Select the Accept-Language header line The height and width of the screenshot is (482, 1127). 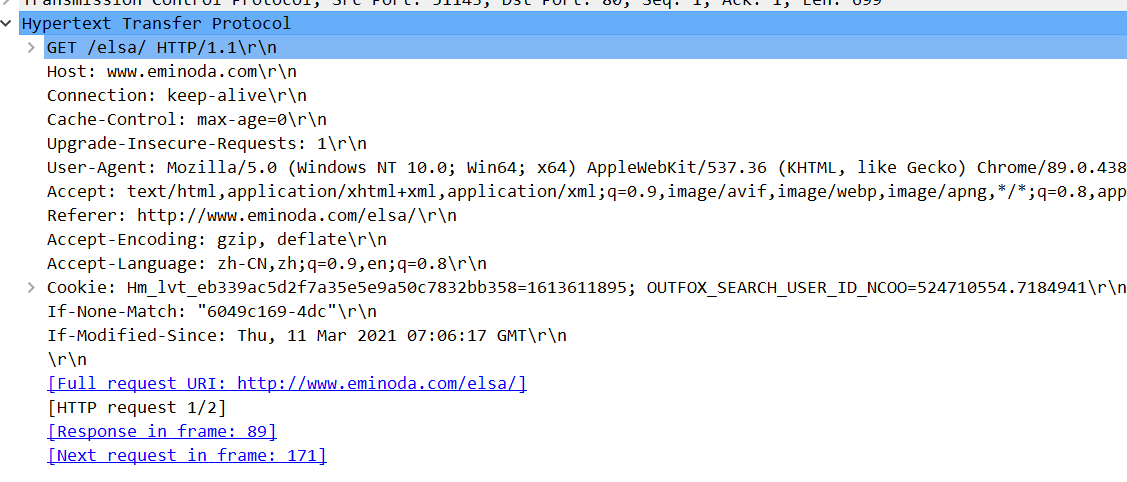[x=267, y=264]
